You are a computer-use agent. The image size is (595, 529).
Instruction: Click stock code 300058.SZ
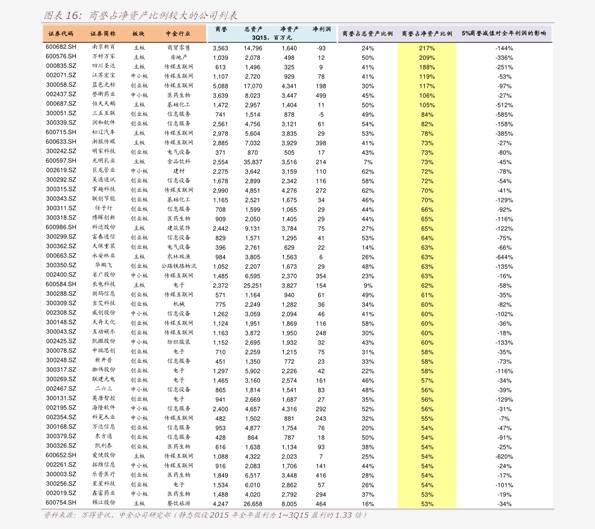point(61,85)
